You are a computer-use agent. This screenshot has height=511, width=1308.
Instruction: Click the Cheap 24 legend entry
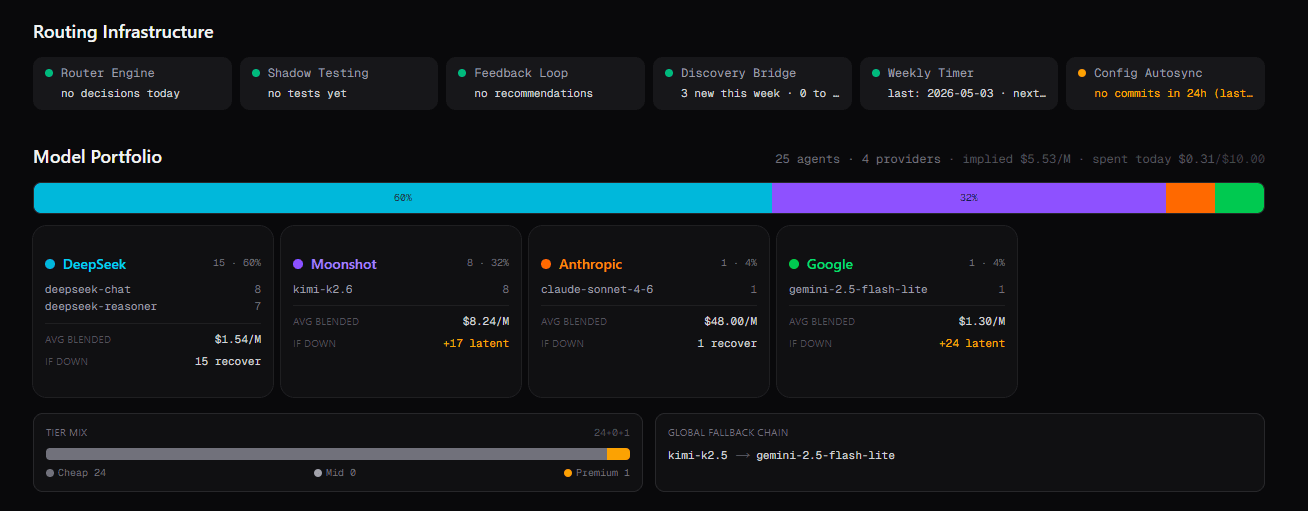coord(76,473)
